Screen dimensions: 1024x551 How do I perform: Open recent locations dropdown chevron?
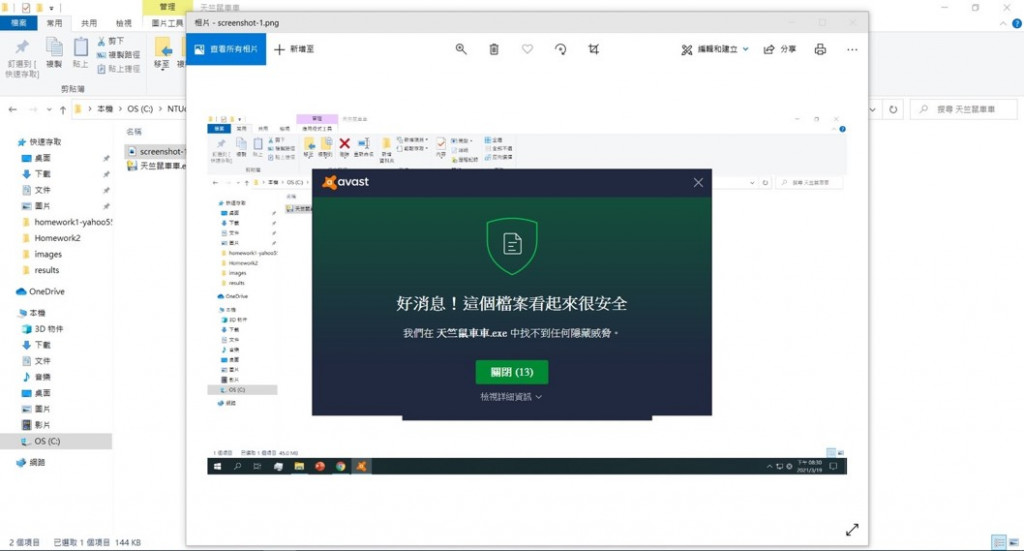tap(48, 110)
